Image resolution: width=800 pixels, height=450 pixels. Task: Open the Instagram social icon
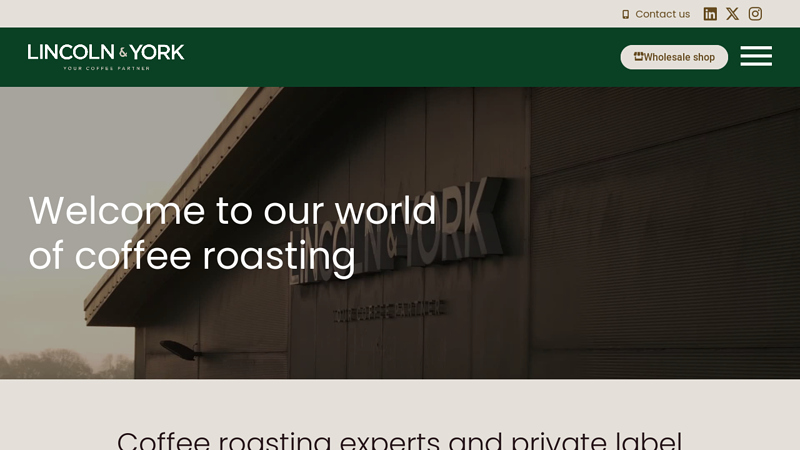click(x=755, y=14)
